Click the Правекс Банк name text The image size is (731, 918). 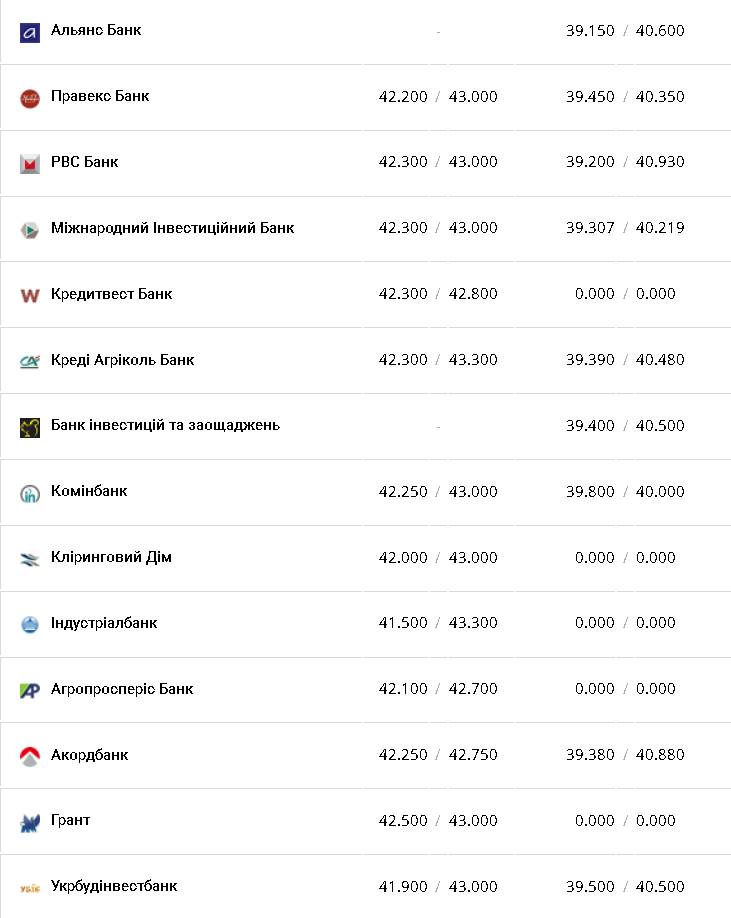click(x=100, y=96)
